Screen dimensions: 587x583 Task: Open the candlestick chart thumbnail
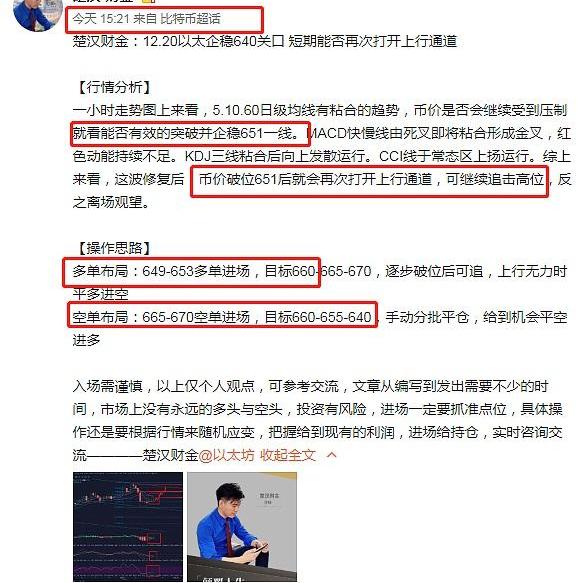(128, 527)
